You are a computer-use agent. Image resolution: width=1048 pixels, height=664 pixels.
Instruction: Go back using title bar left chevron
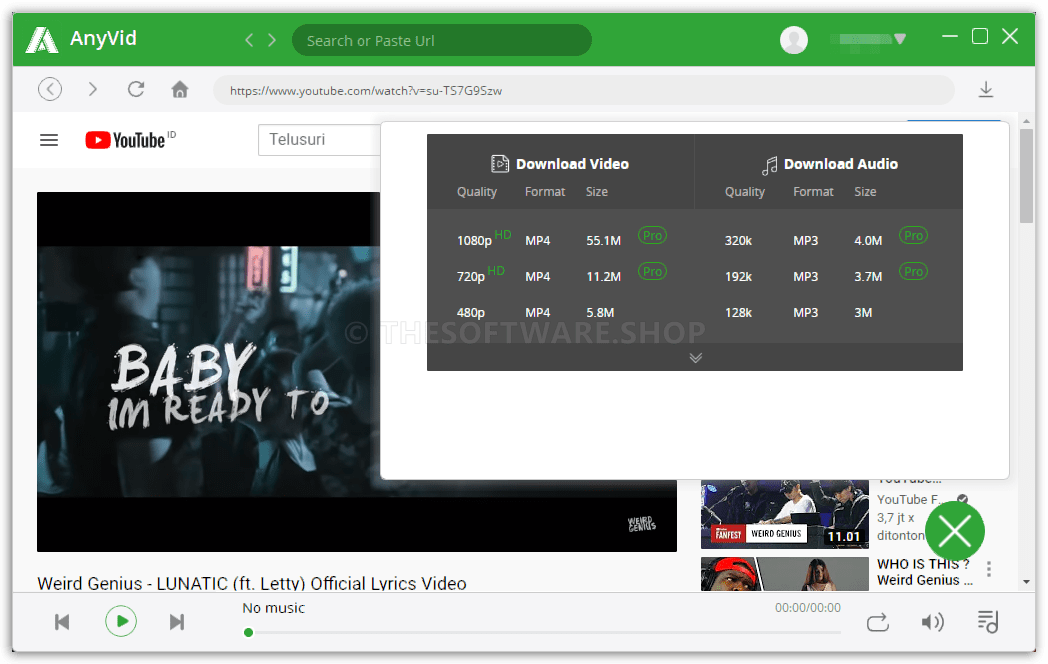[249, 40]
